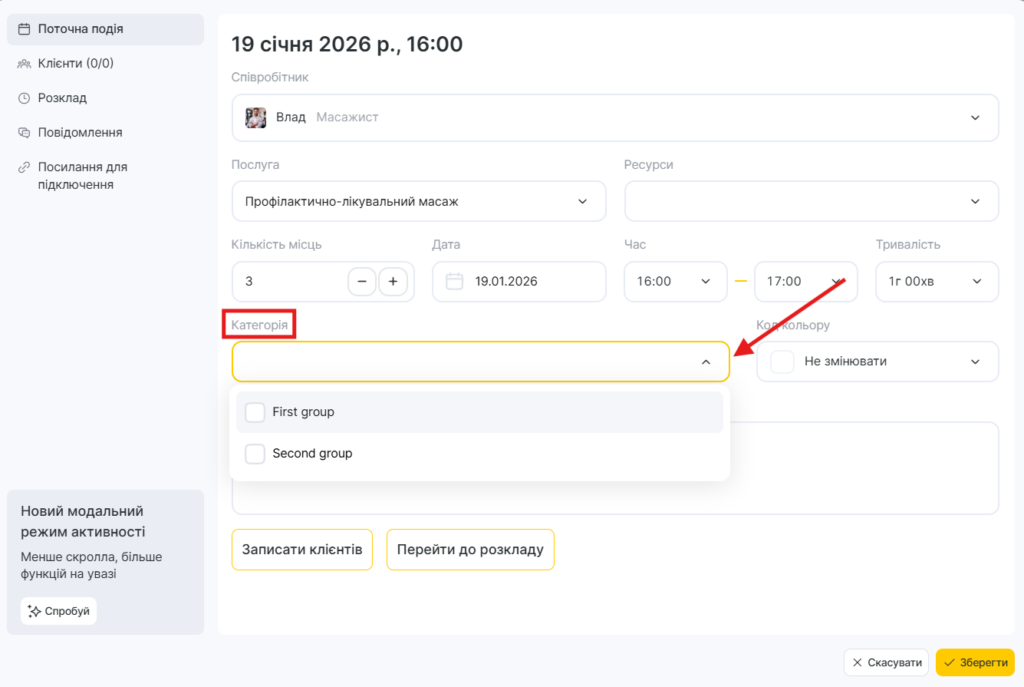Click the X icon on Скасувати button

[857, 662]
